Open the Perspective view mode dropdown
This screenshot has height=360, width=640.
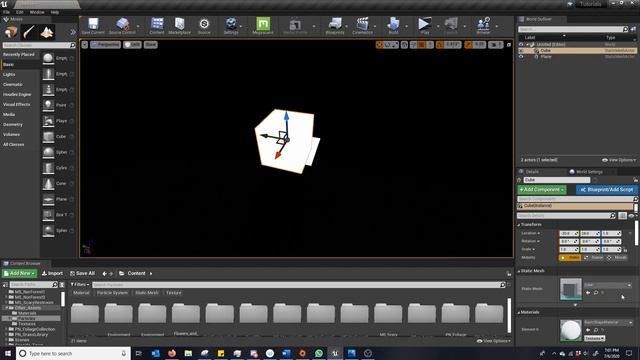click(x=105, y=44)
